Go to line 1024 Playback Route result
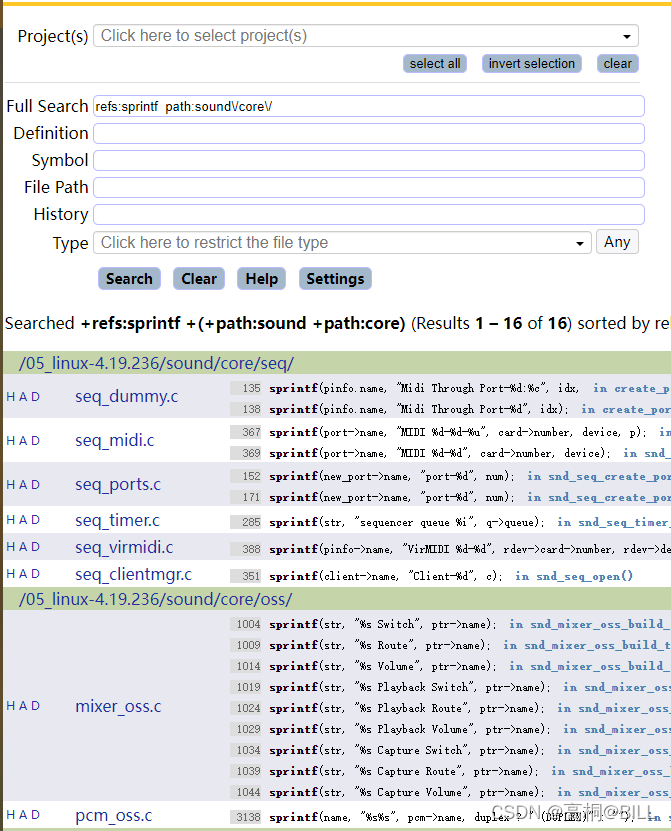Screen dimensions: 671x831 click(x=246, y=708)
